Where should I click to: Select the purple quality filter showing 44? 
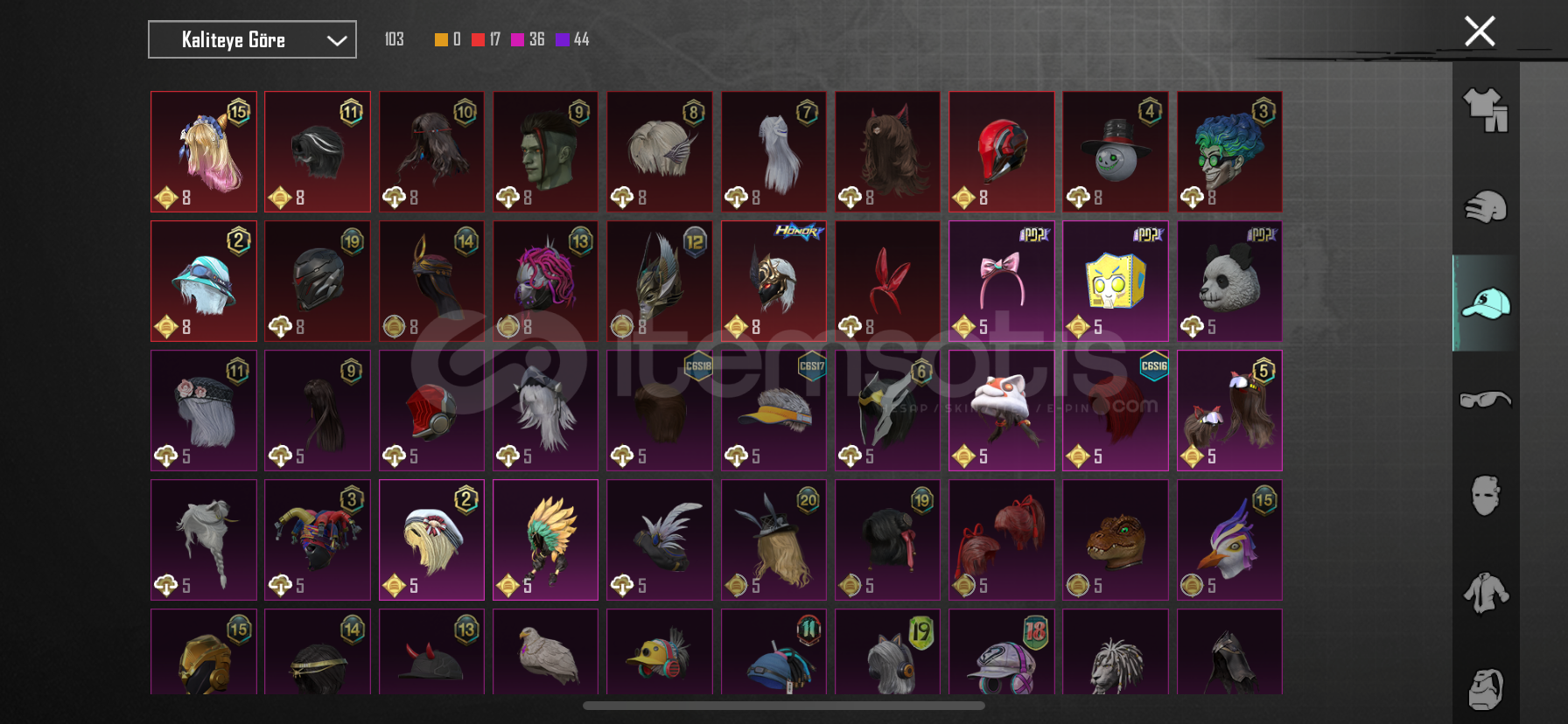click(x=573, y=39)
